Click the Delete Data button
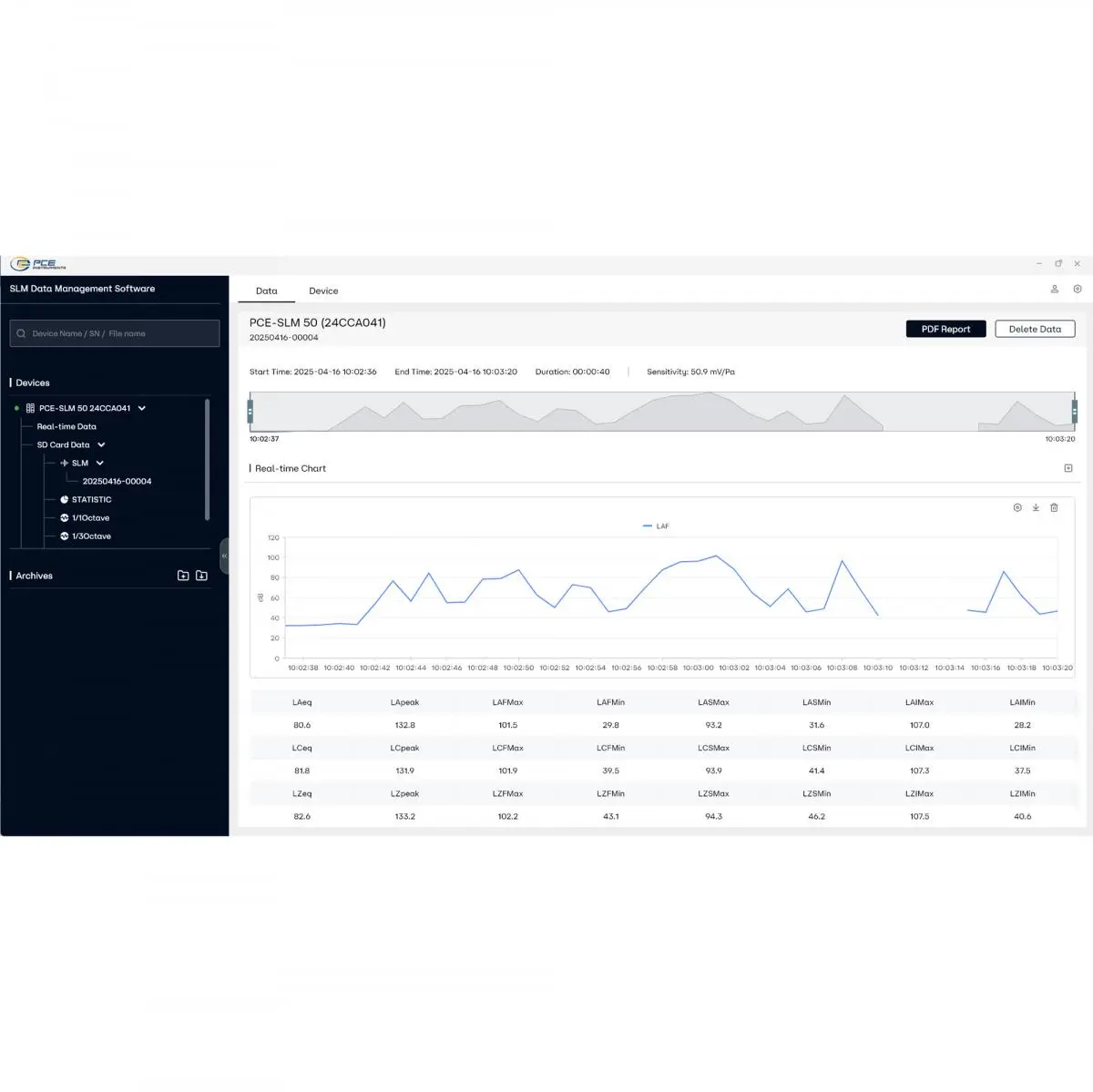 (x=1035, y=329)
